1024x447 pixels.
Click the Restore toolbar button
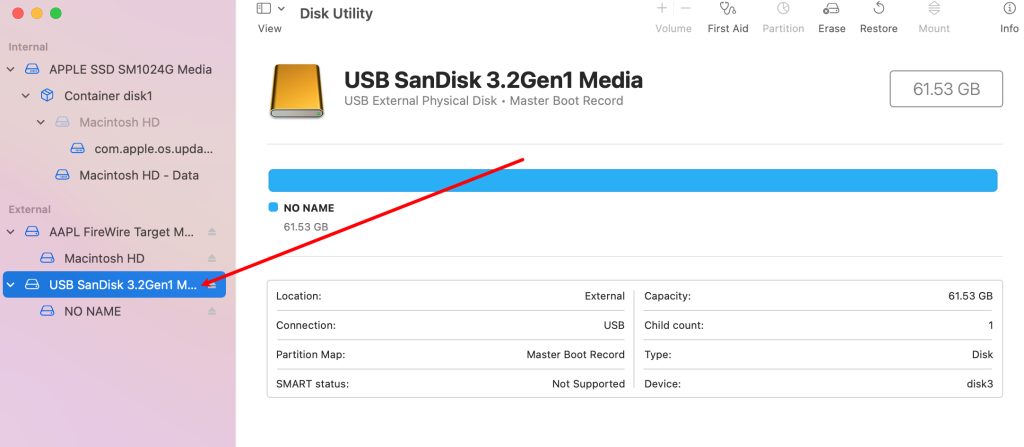(878, 18)
